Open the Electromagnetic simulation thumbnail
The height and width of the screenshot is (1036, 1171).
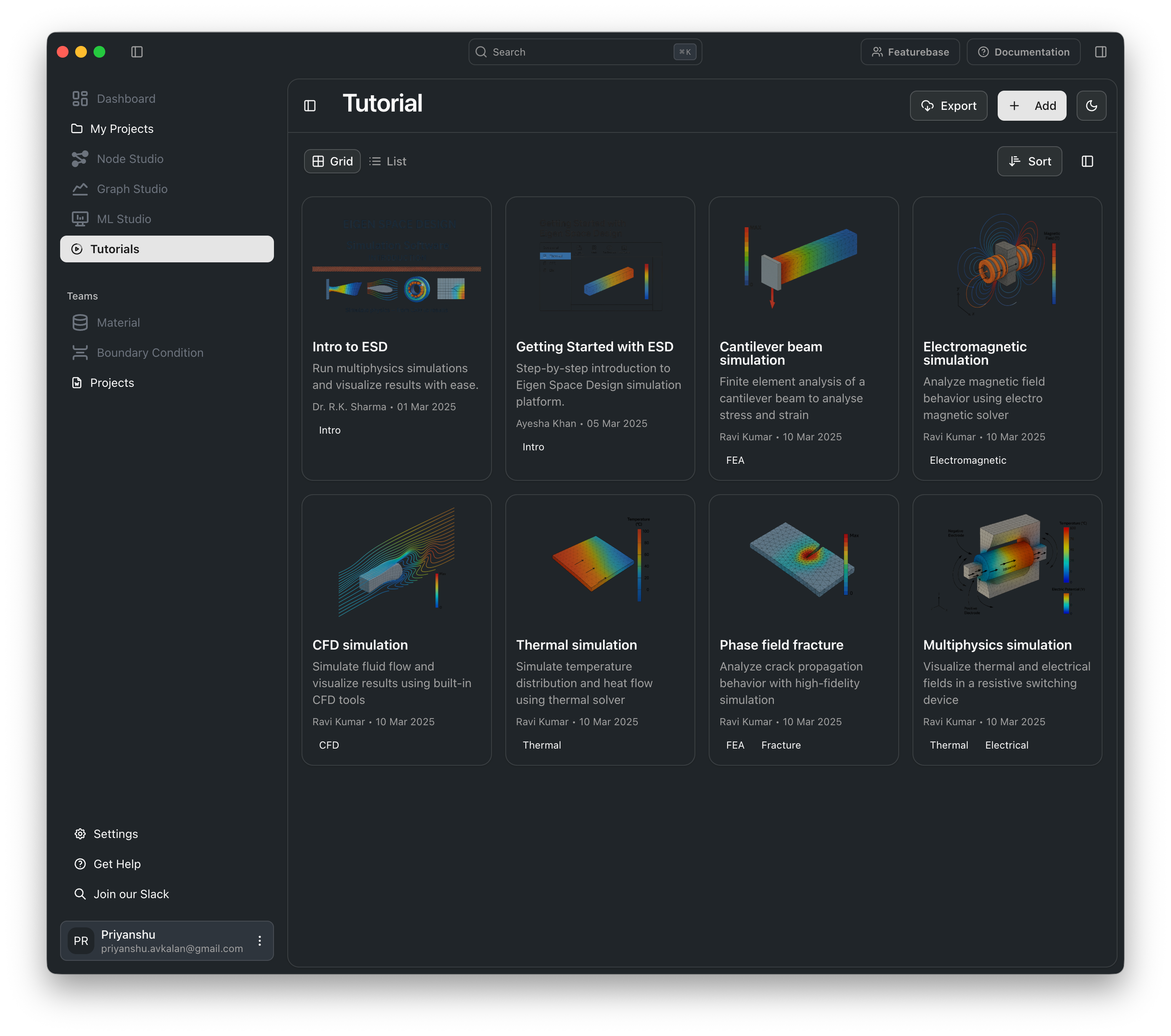click(x=1007, y=267)
